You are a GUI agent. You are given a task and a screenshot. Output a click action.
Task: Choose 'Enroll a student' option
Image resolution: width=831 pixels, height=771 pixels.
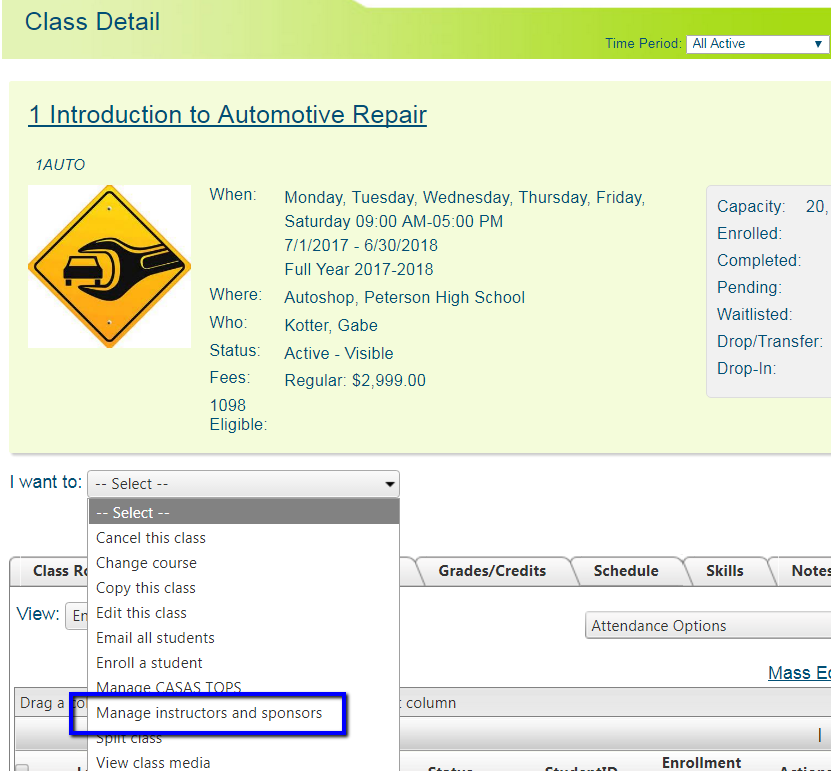pyautogui.click(x=149, y=663)
